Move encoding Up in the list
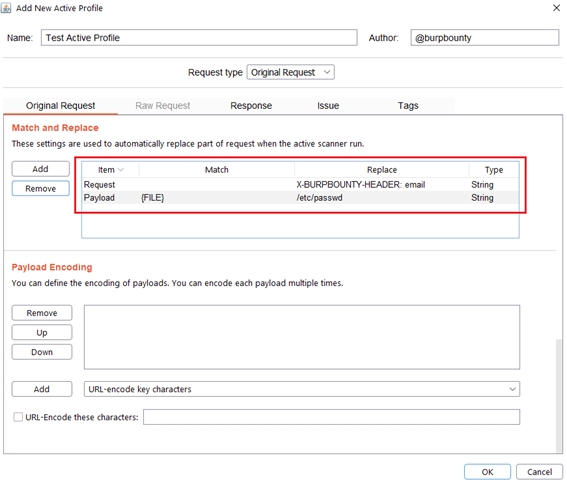 pyautogui.click(x=42, y=332)
